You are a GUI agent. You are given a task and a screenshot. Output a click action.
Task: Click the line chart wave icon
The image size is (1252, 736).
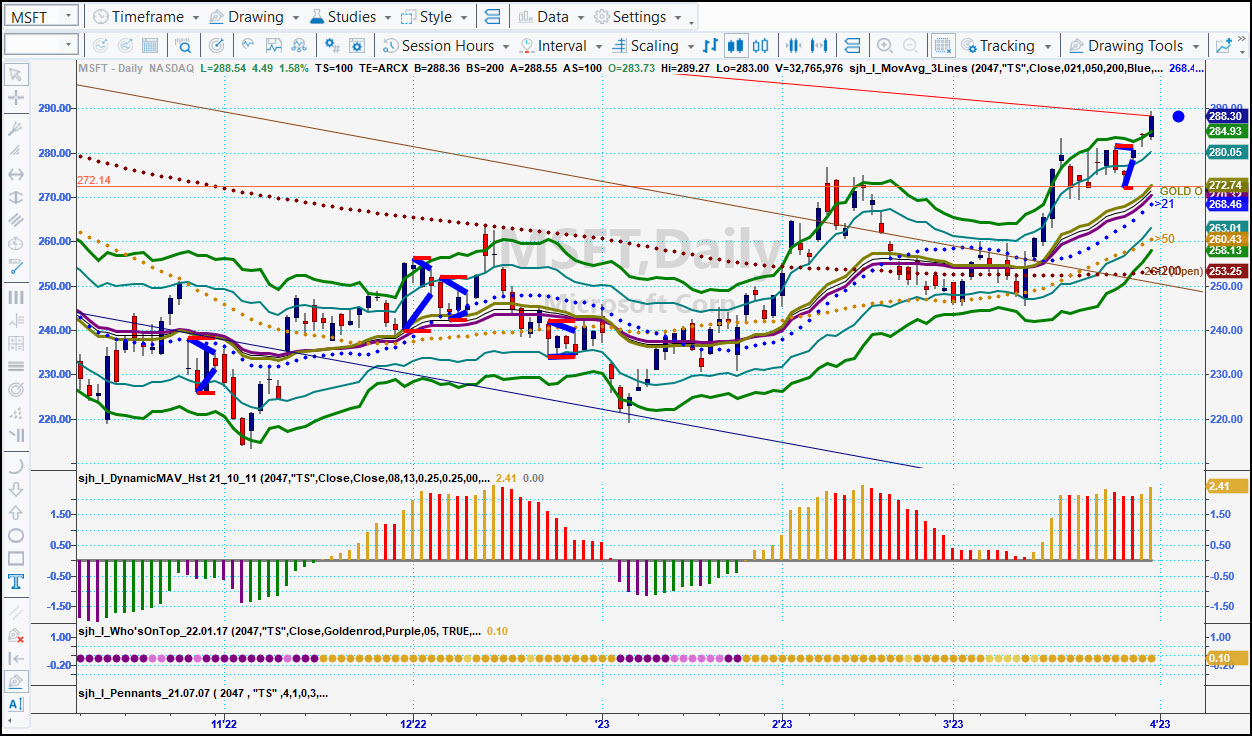point(247,45)
